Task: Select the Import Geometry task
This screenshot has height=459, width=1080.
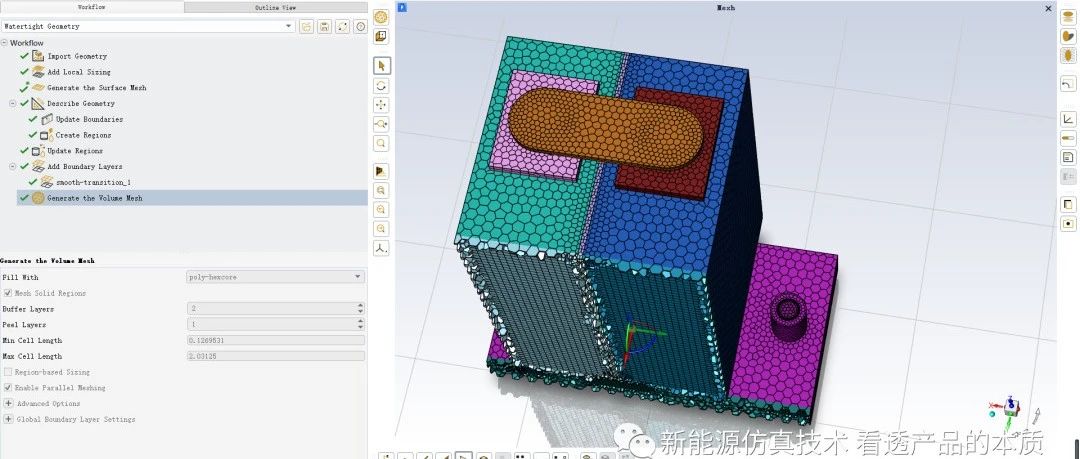Action: coord(77,56)
